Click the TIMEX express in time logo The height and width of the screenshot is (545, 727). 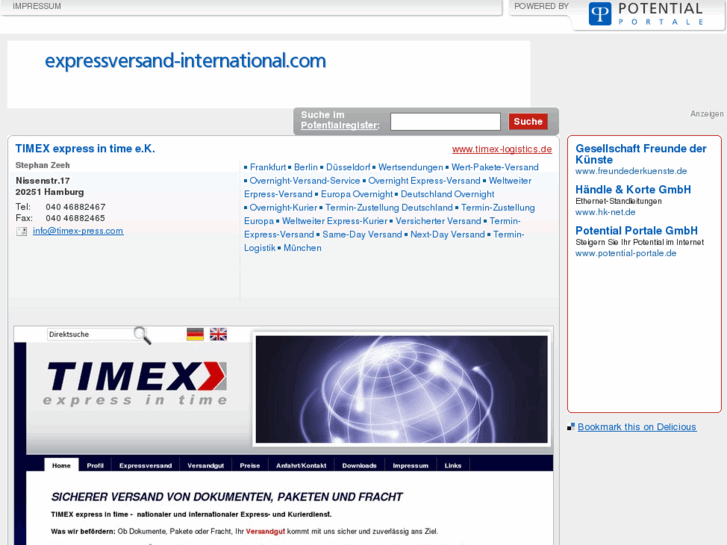pos(134,384)
